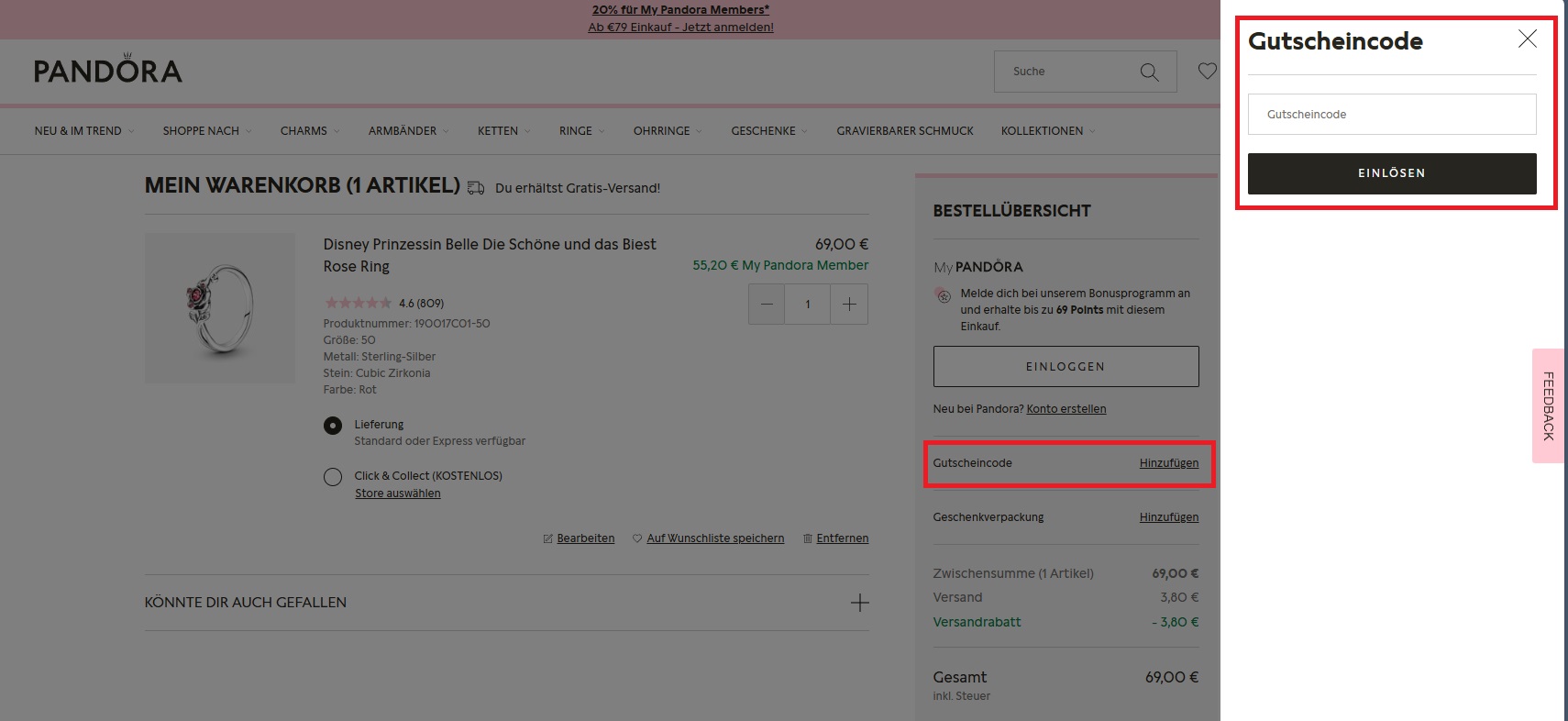The width and height of the screenshot is (1568, 721).
Task: Click Hinzufügen next to Gutscheincode
Action: coord(1169,463)
